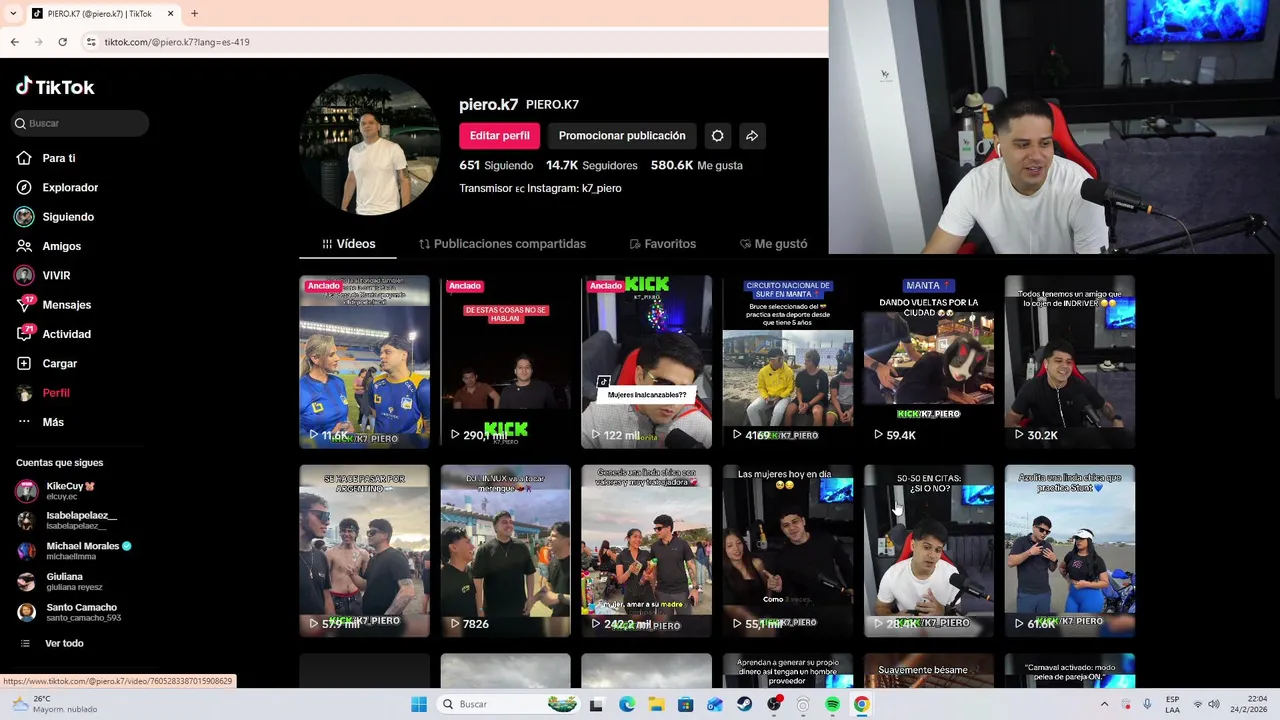Viewport: 1280px width, 720px height.
Task: Click the browser back arrow
Action: [14, 42]
